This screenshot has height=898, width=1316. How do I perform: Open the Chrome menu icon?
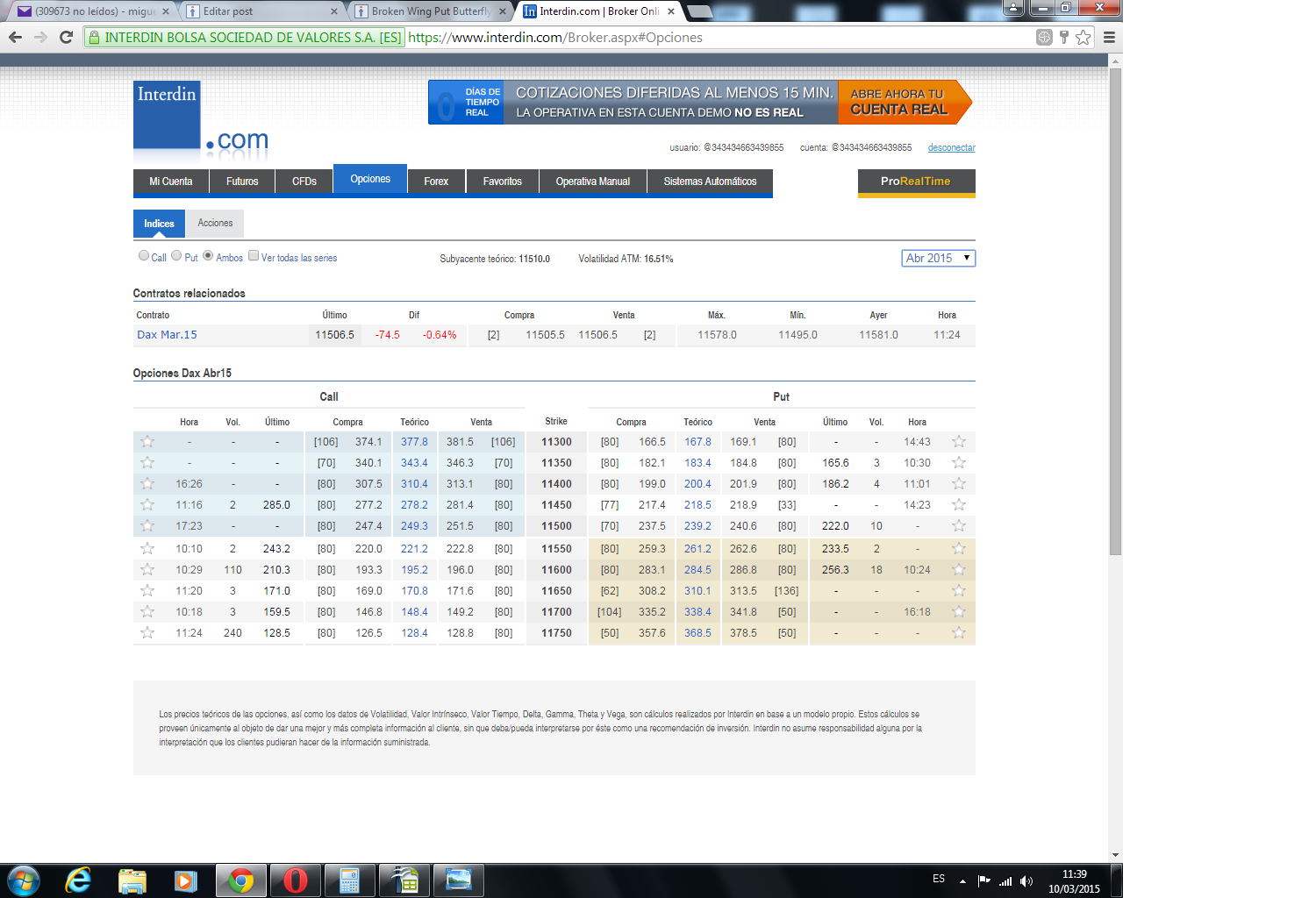(1109, 37)
